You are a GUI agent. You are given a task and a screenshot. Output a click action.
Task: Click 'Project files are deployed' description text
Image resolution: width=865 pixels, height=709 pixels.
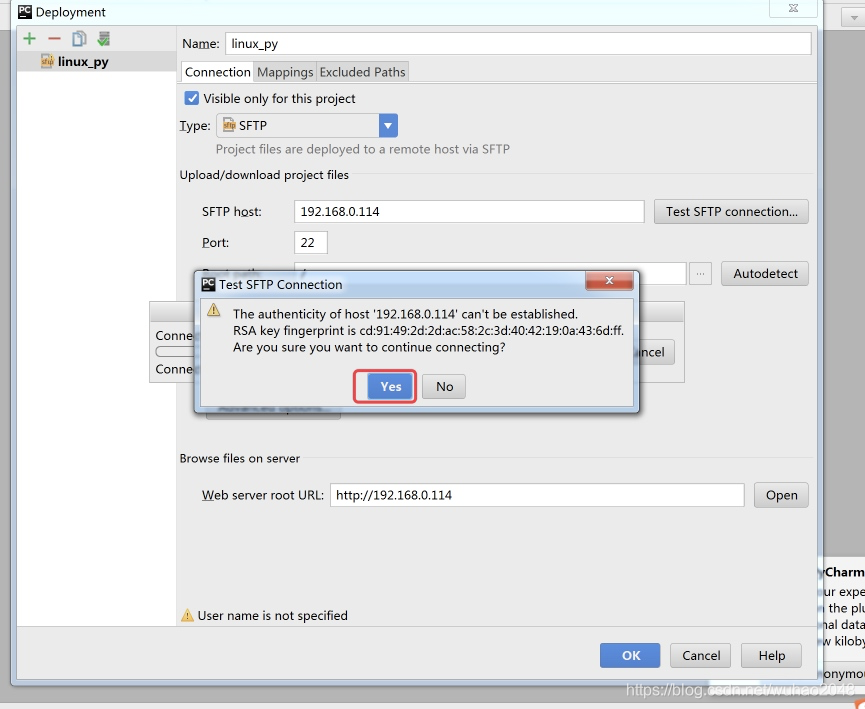point(362,150)
